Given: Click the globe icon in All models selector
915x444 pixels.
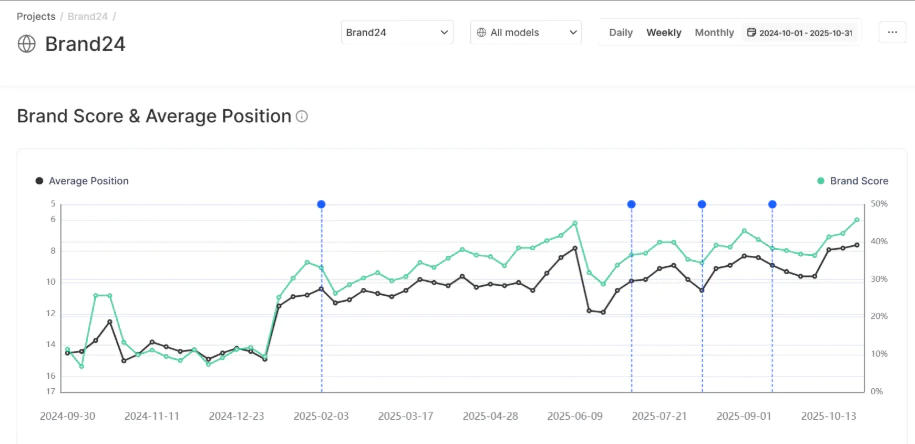Looking at the screenshot, I should tap(481, 33).
